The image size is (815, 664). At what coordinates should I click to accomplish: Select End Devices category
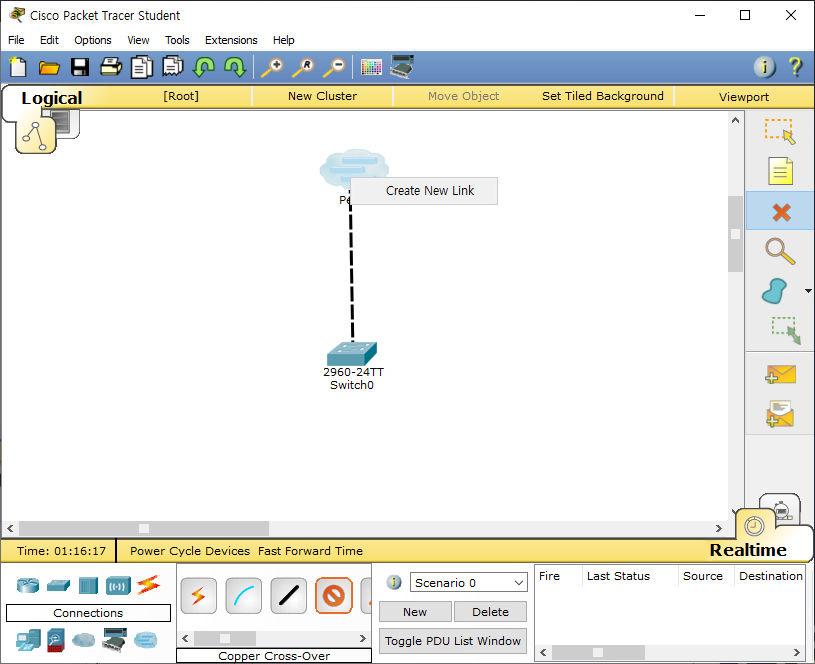point(28,641)
